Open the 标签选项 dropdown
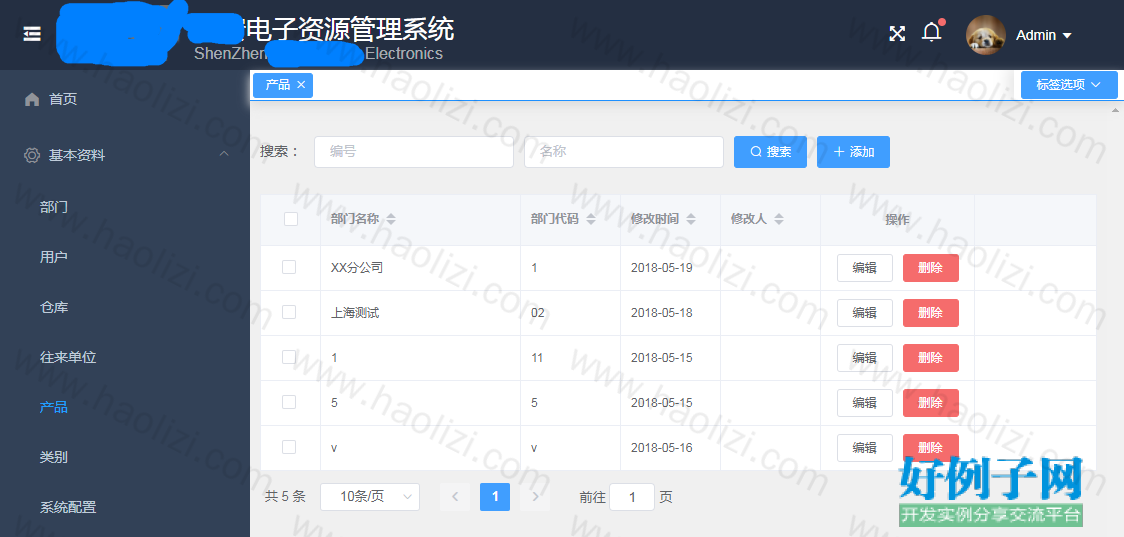Image resolution: width=1124 pixels, height=537 pixels. click(1069, 85)
